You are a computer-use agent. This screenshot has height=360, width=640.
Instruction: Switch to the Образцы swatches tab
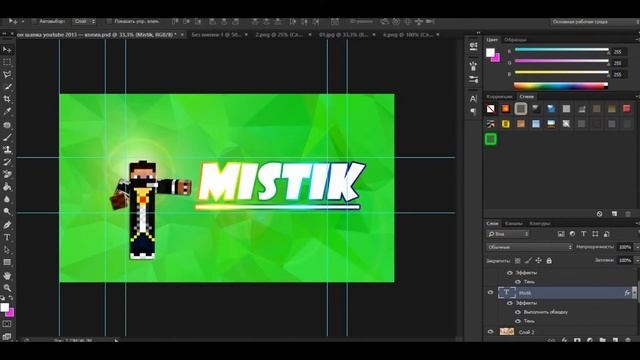tap(515, 40)
